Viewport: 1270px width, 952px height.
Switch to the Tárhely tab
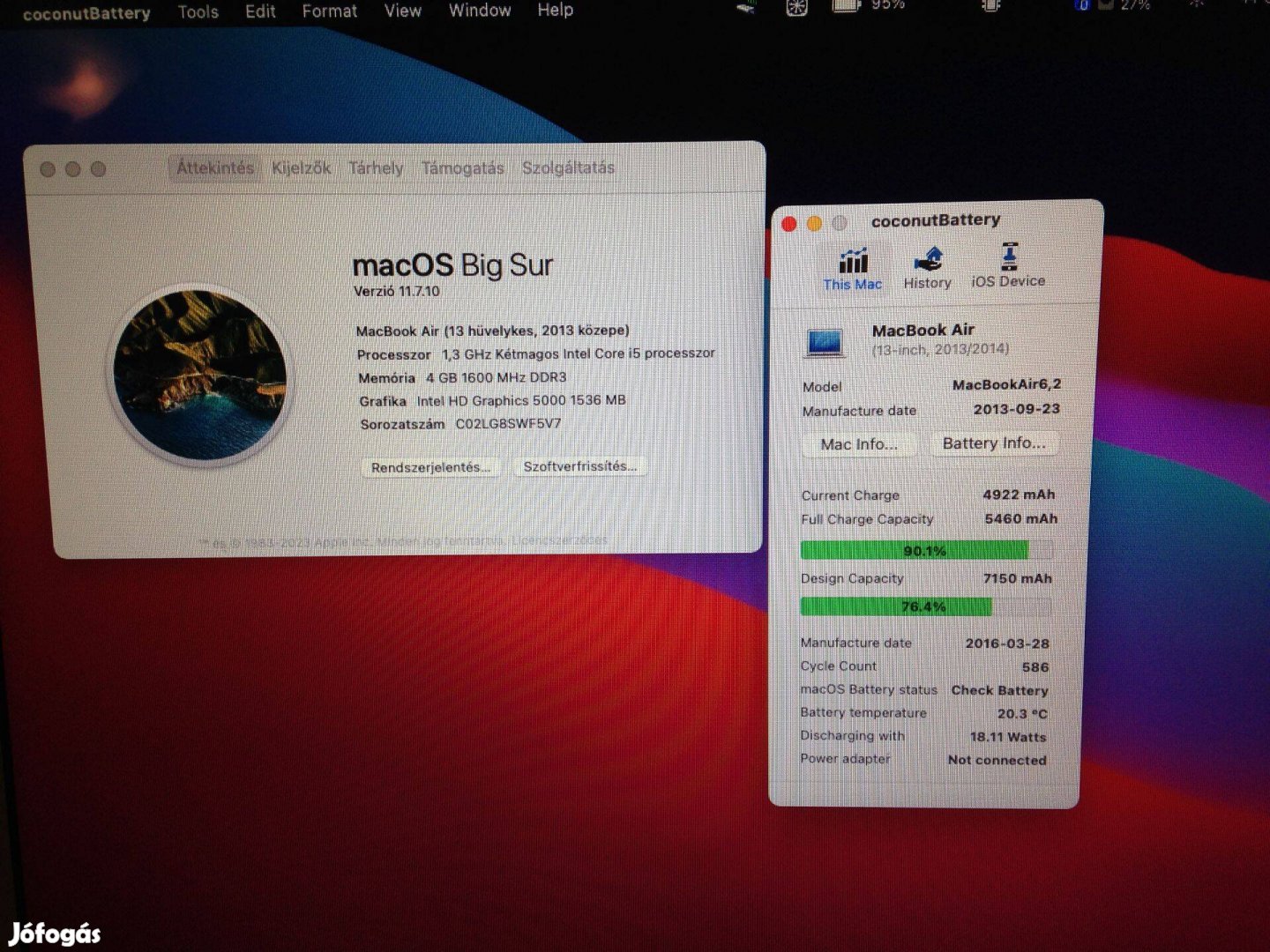376,167
